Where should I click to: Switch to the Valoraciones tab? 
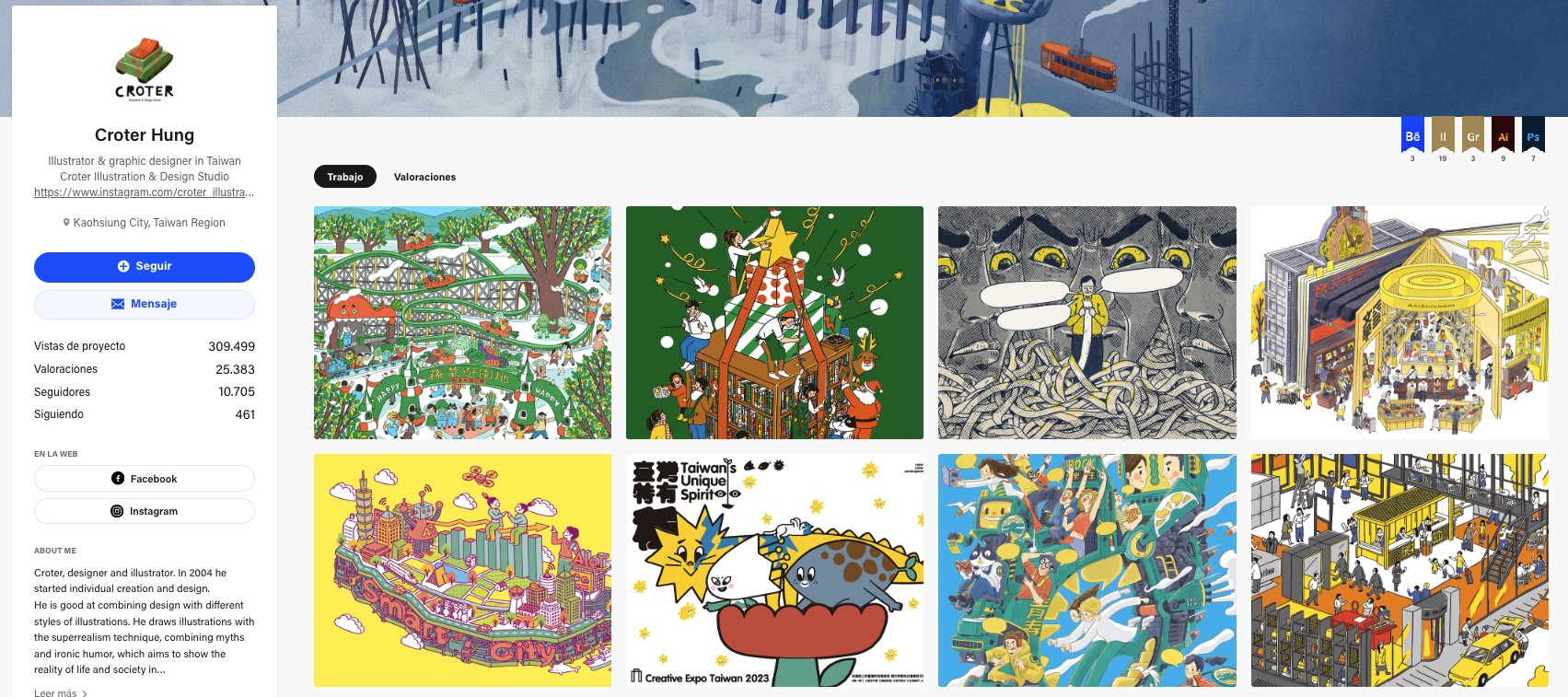click(424, 177)
